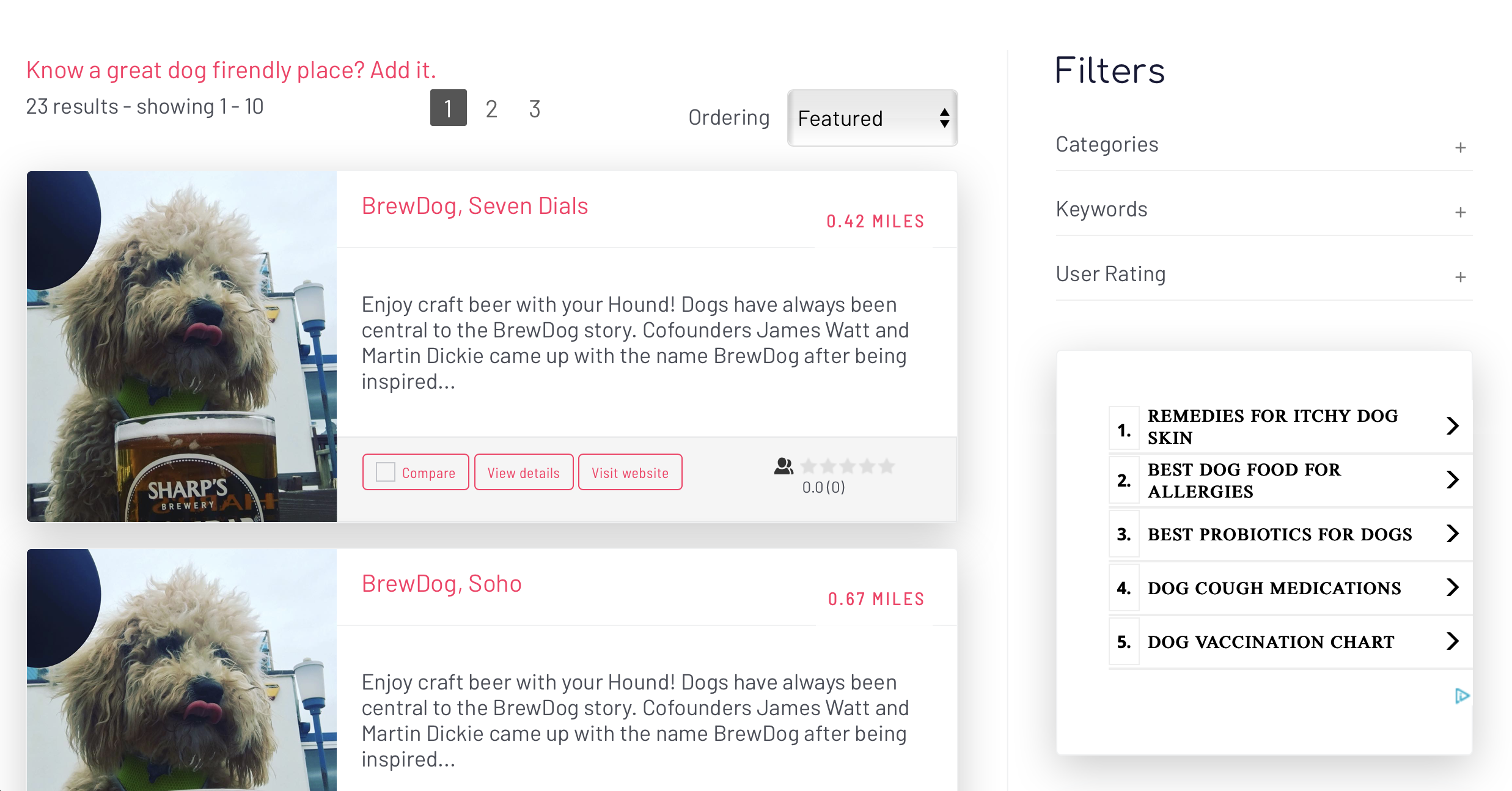
Task: Switch to results page 2
Action: coord(491,108)
